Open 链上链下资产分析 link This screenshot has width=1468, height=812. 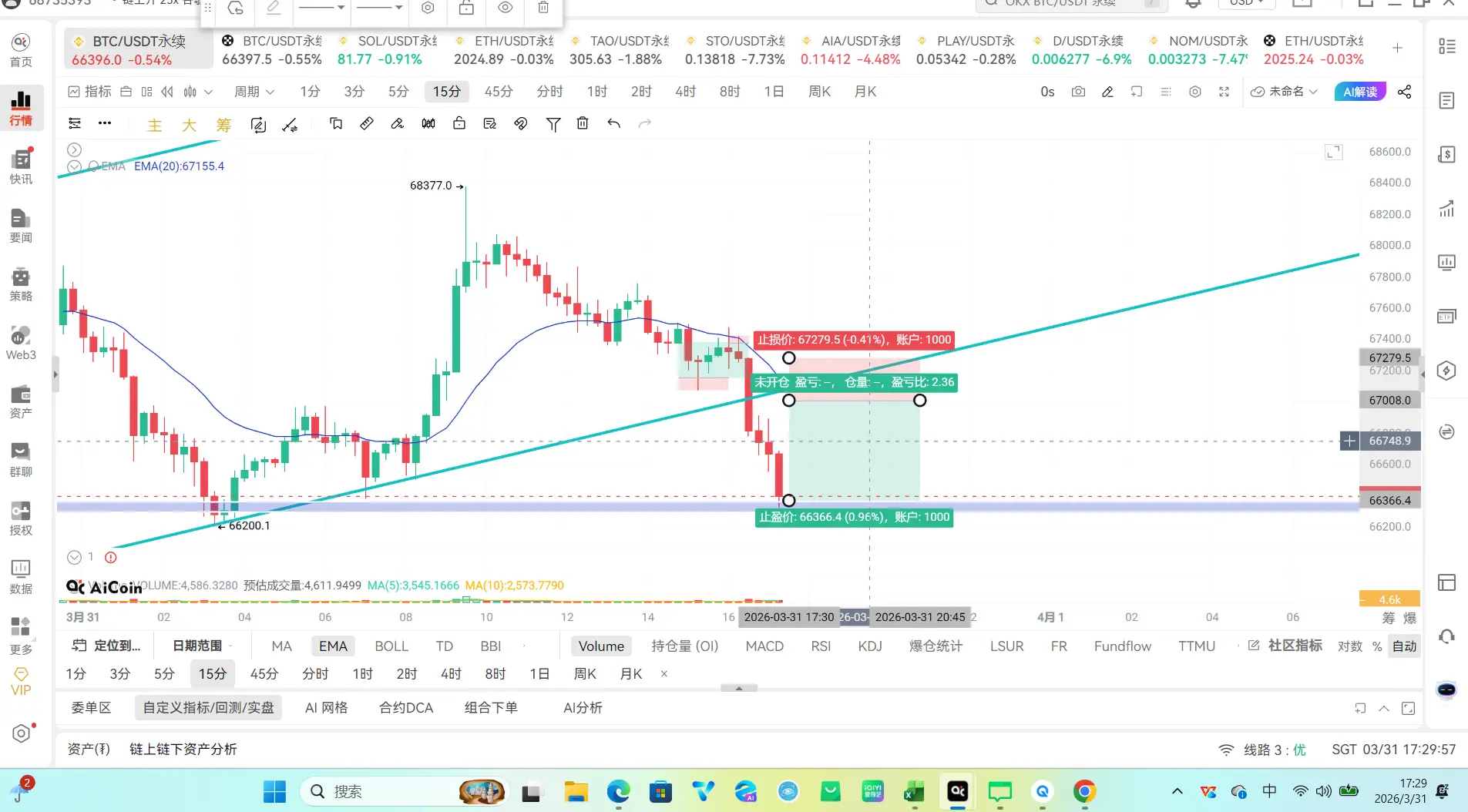[x=183, y=750]
